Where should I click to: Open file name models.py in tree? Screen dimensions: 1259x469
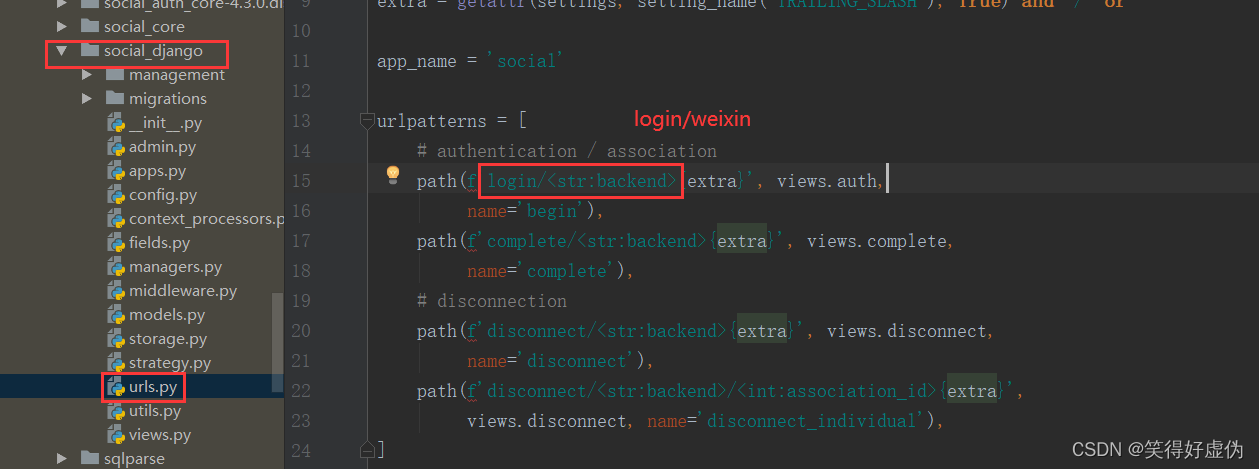click(x=167, y=315)
